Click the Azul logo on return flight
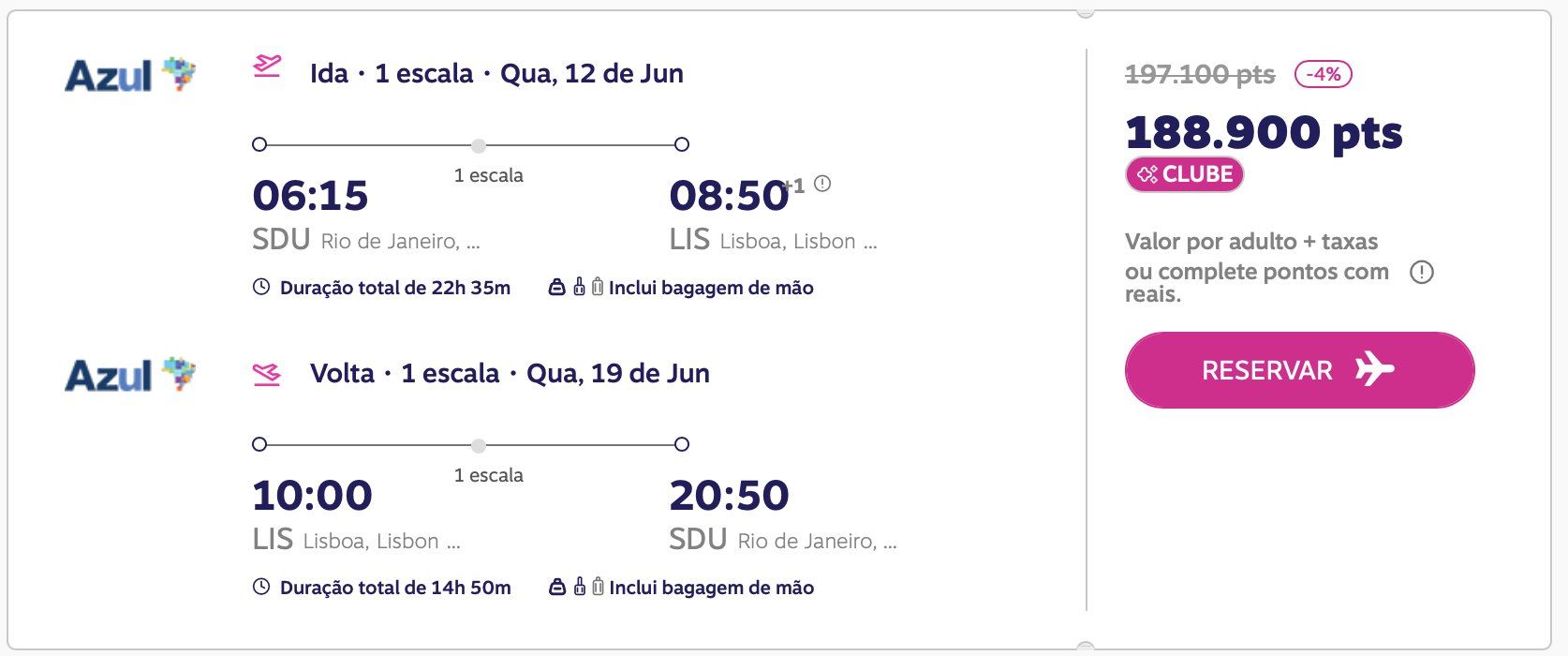1568x656 pixels. coord(130,375)
